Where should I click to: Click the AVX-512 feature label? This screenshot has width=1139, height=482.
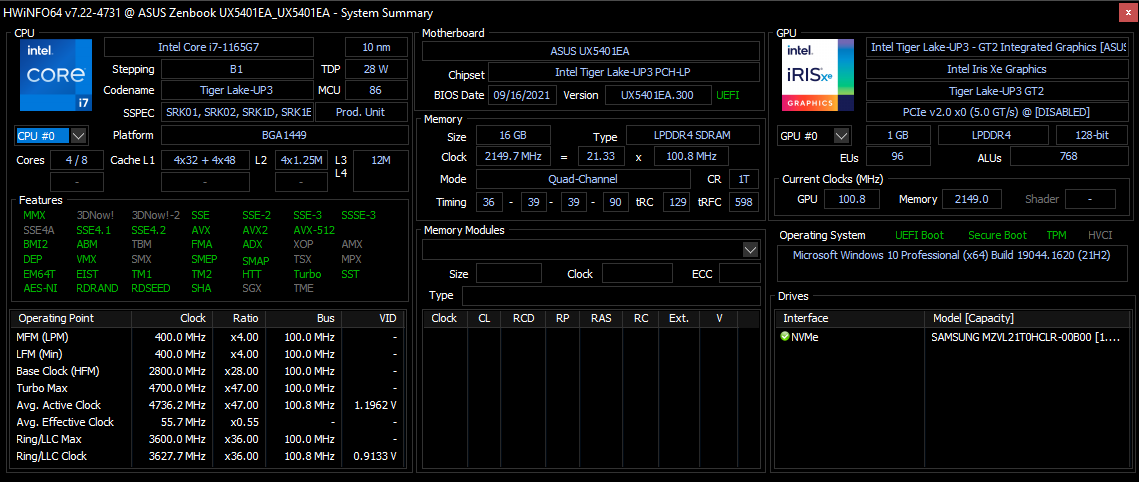(315, 230)
